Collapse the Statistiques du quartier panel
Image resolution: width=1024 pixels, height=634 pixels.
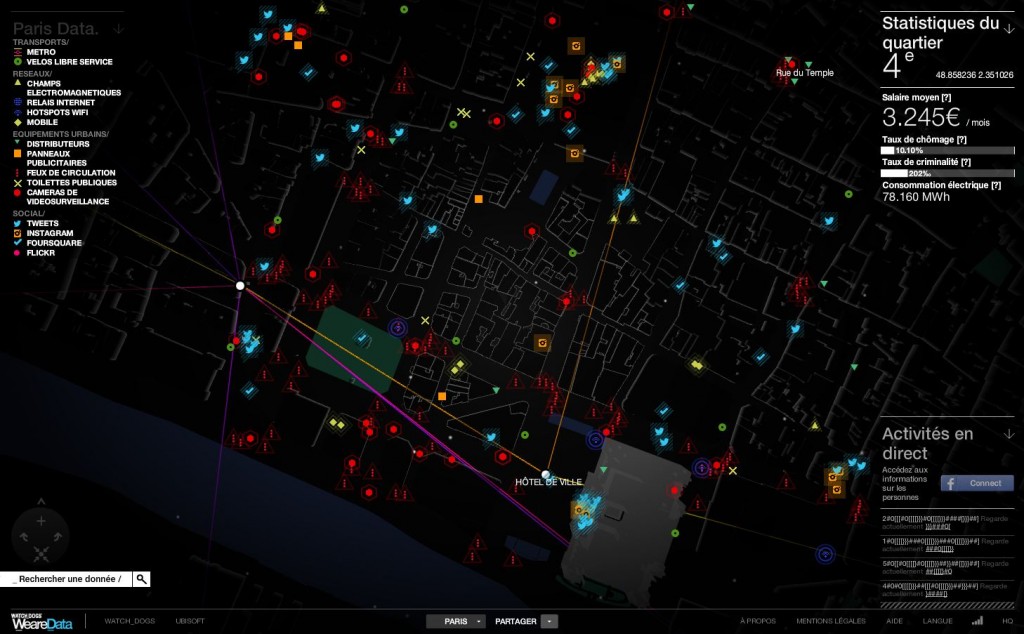tap(1009, 29)
